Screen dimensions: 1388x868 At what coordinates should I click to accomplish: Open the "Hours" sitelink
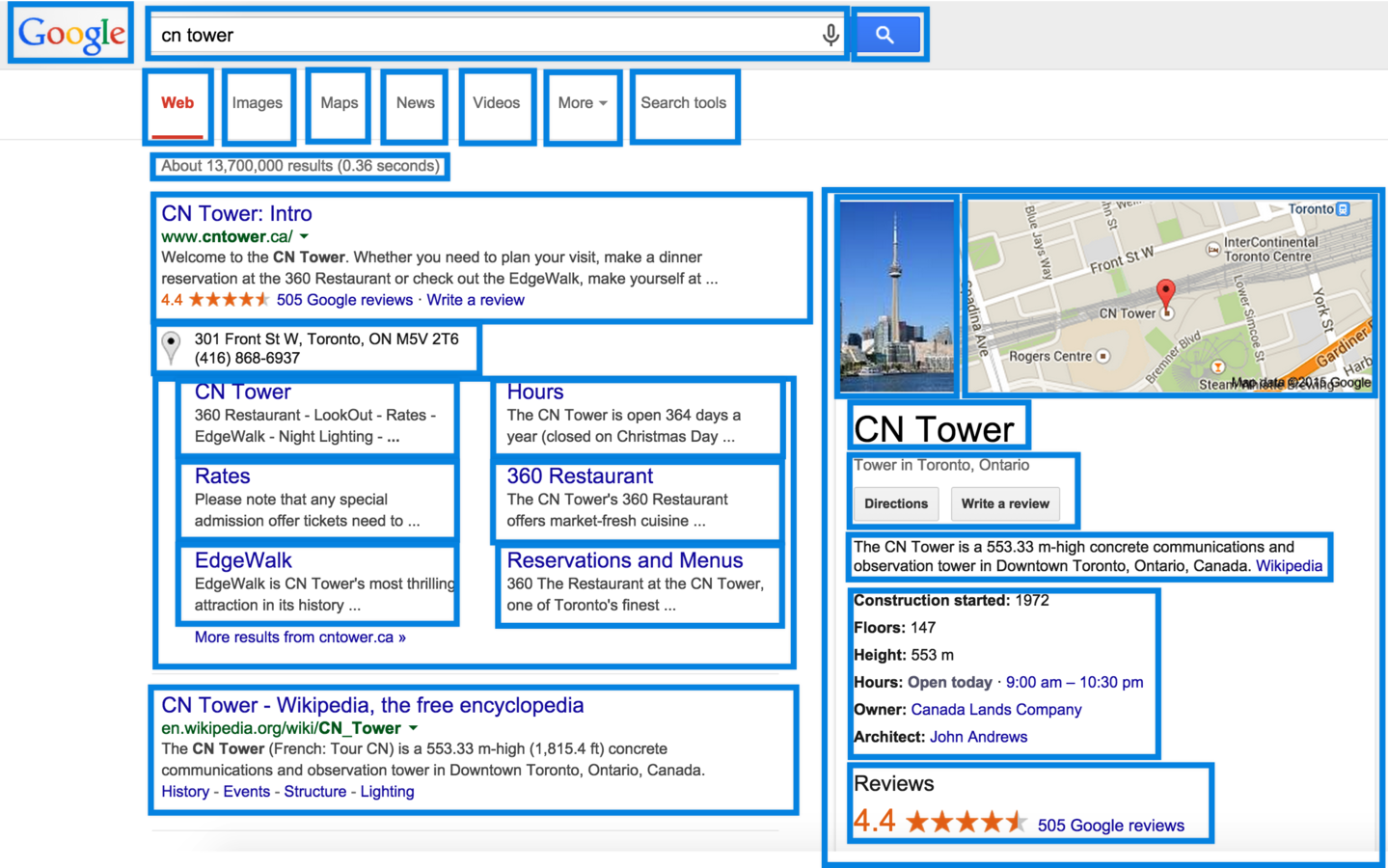click(535, 392)
